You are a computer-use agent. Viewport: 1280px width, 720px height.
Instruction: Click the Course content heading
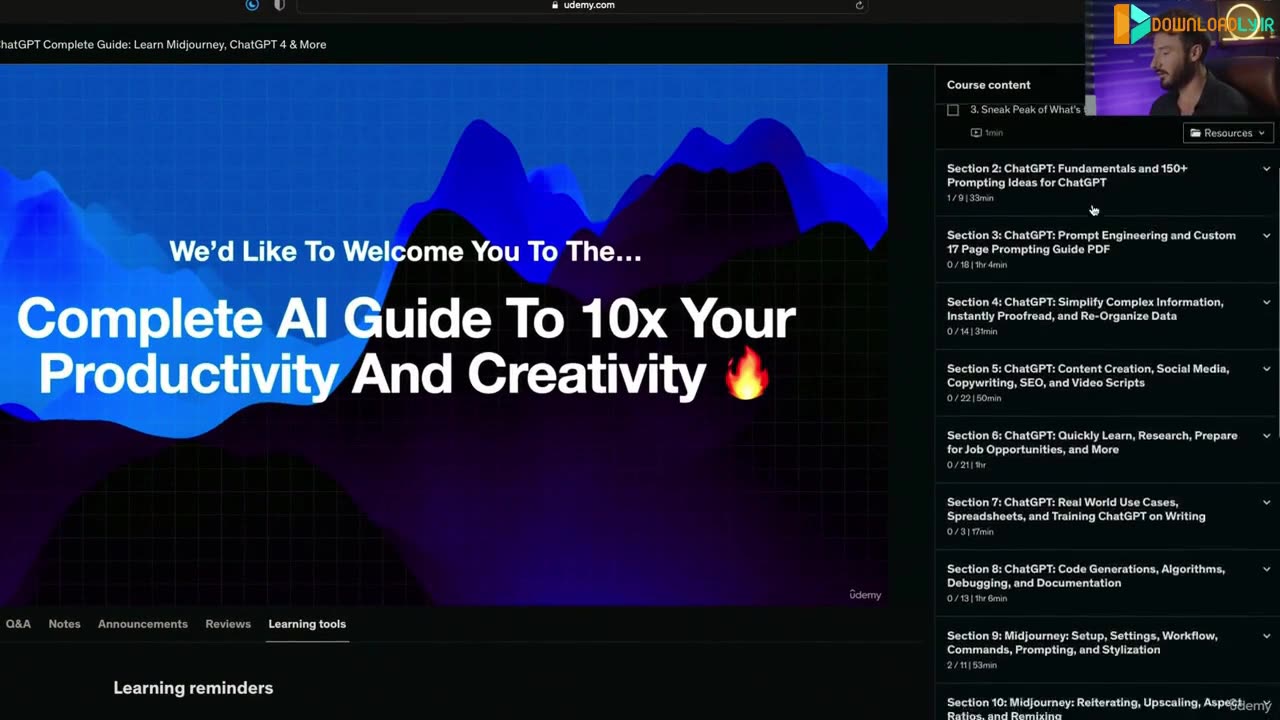click(x=988, y=85)
